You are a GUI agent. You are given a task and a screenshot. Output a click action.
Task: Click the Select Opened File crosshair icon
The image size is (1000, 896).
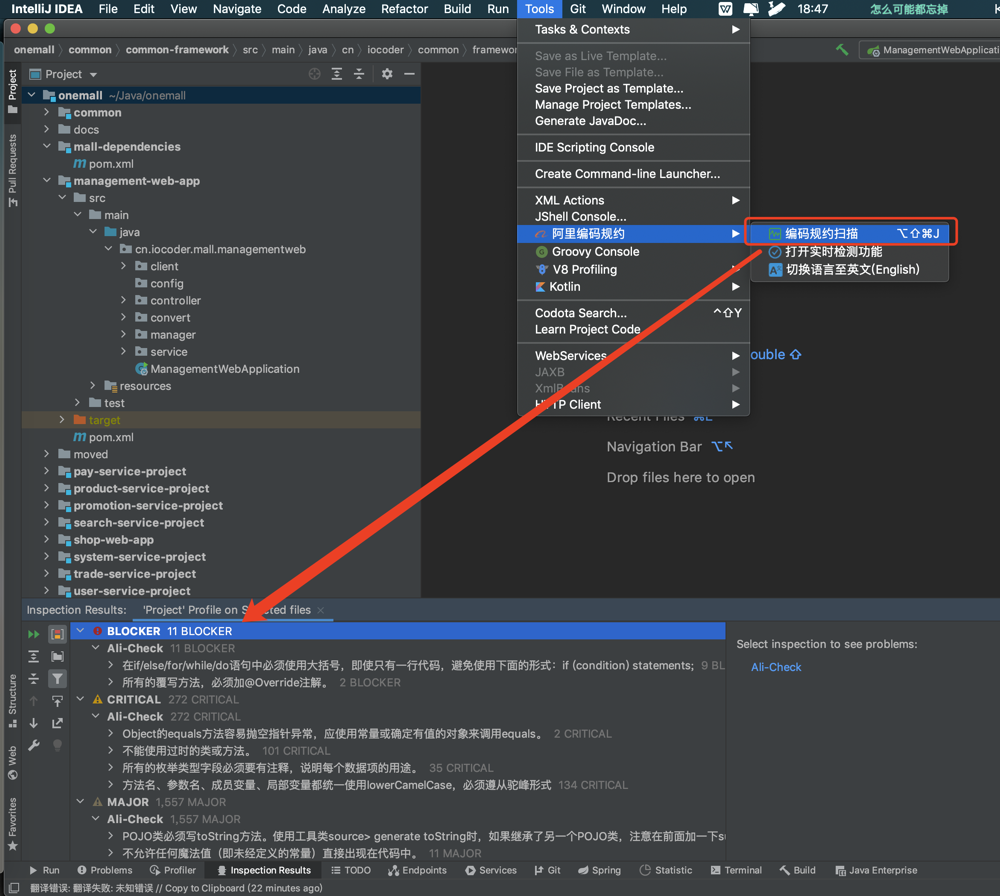point(314,74)
